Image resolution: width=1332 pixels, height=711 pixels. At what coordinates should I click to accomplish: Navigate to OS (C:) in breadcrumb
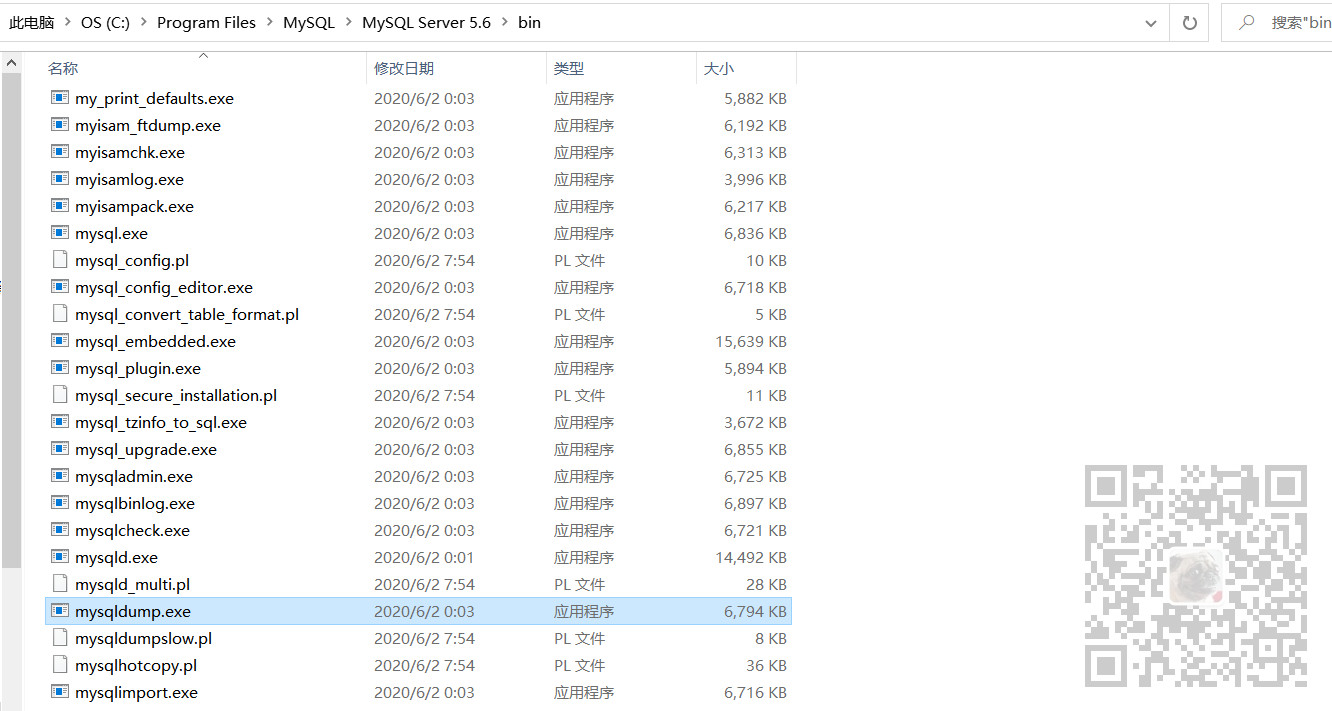tap(106, 22)
